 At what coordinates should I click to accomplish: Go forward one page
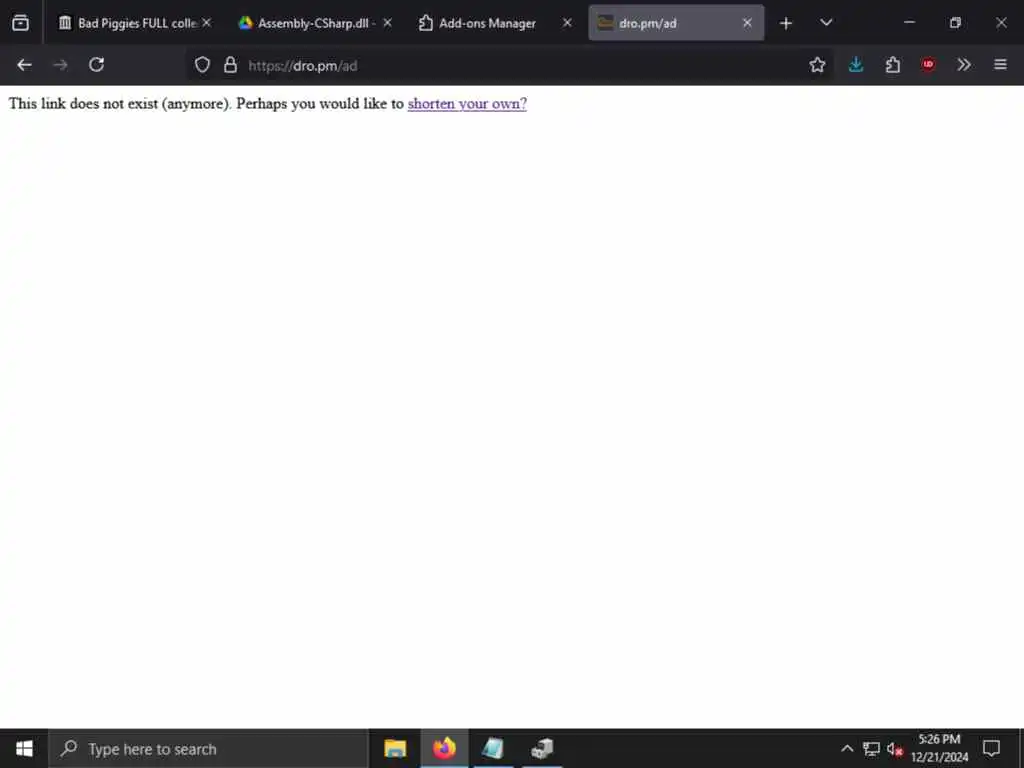[x=60, y=65]
